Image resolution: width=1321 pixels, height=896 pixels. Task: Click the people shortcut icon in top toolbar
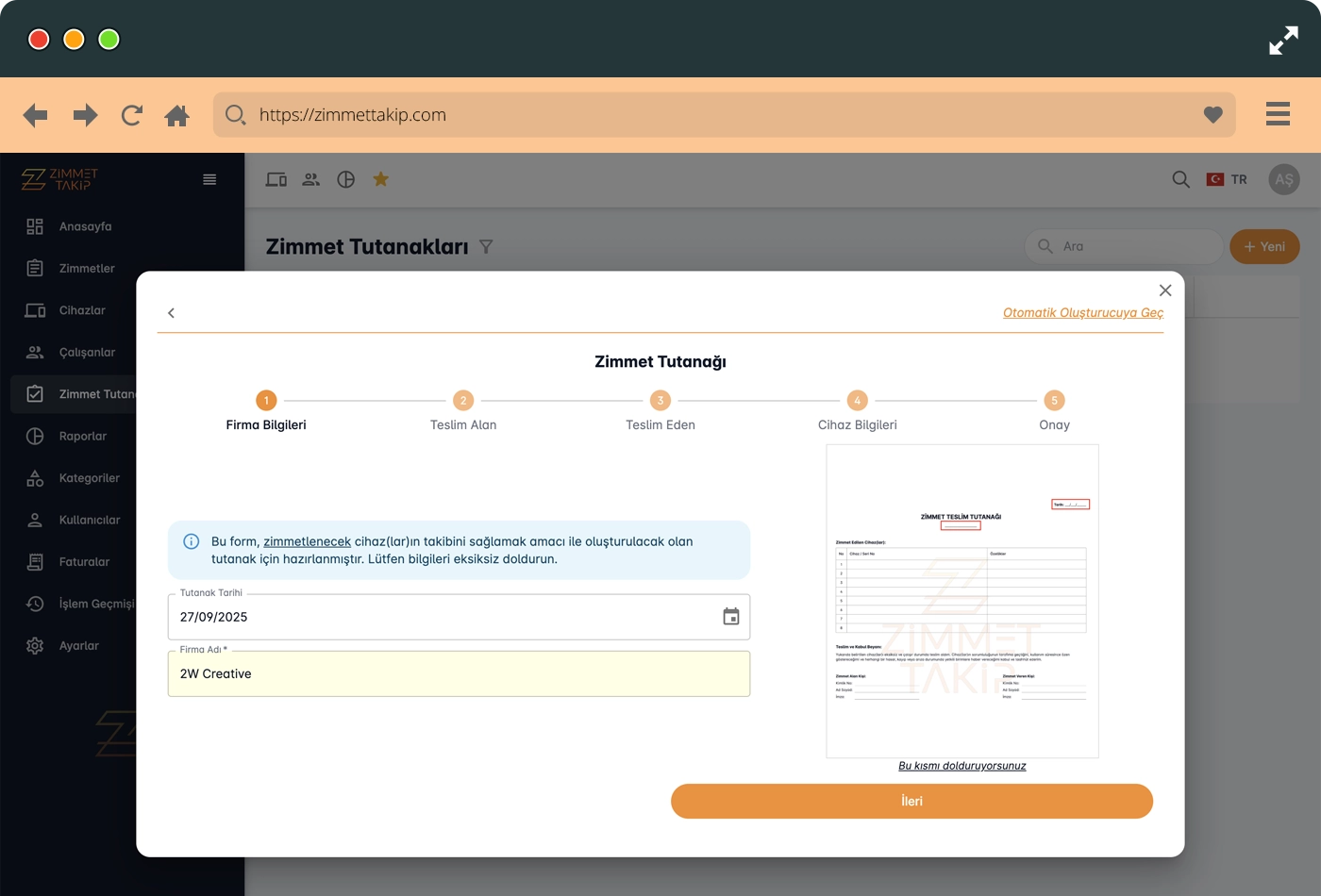(x=311, y=179)
